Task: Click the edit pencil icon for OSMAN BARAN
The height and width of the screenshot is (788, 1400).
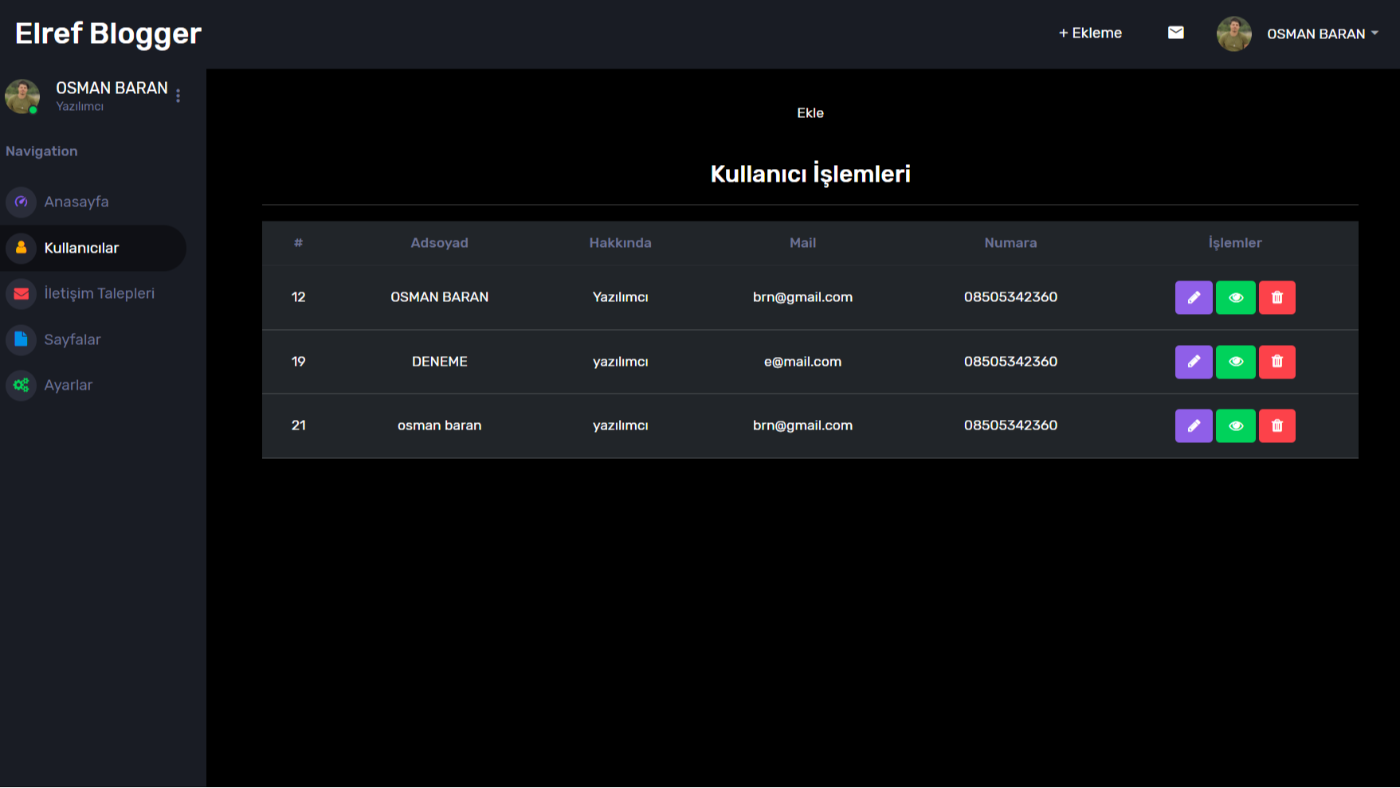Action: (1193, 298)
